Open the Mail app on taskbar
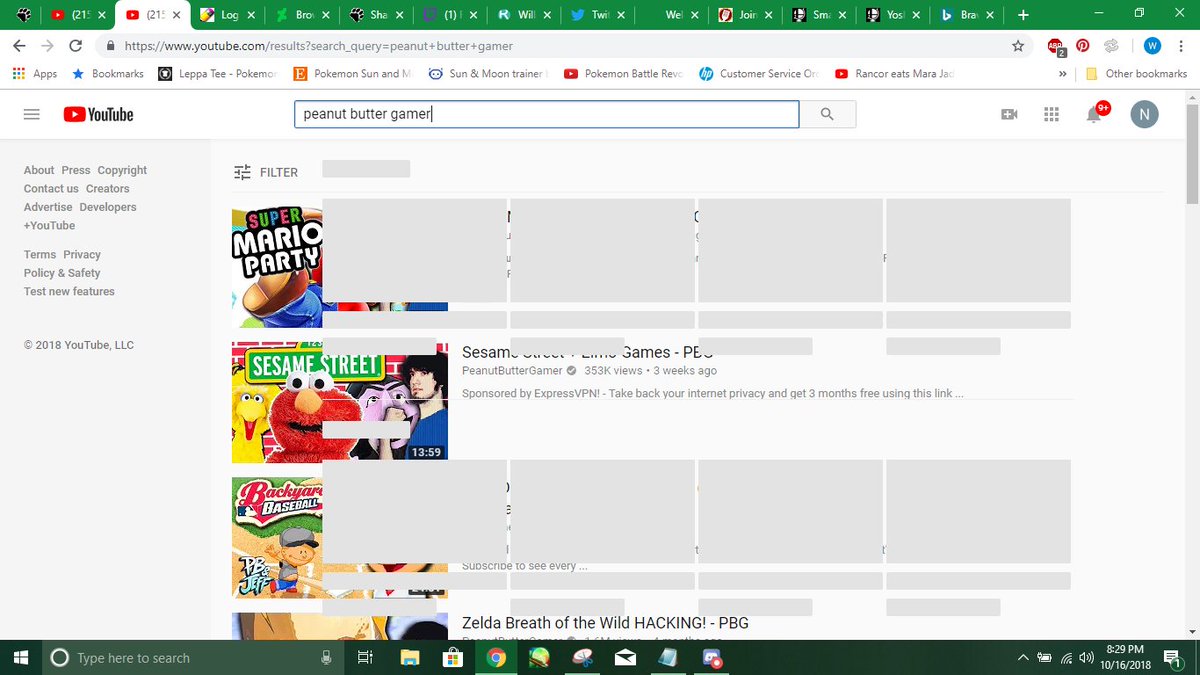Image resolution: width=1200 pixels, height=675 pixels. pos(625,657)
